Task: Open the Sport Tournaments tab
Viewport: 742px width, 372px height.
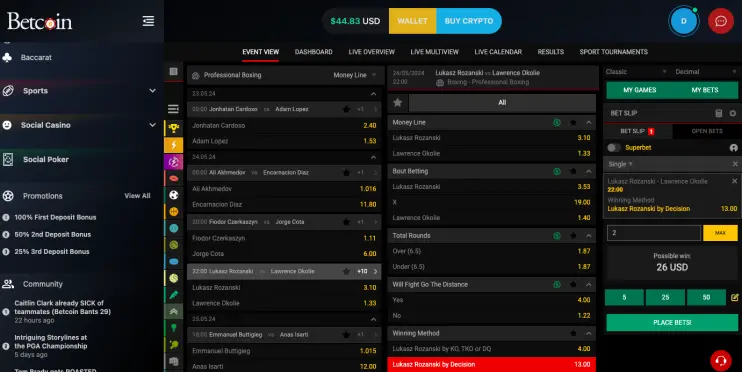Action: [613, 52]
